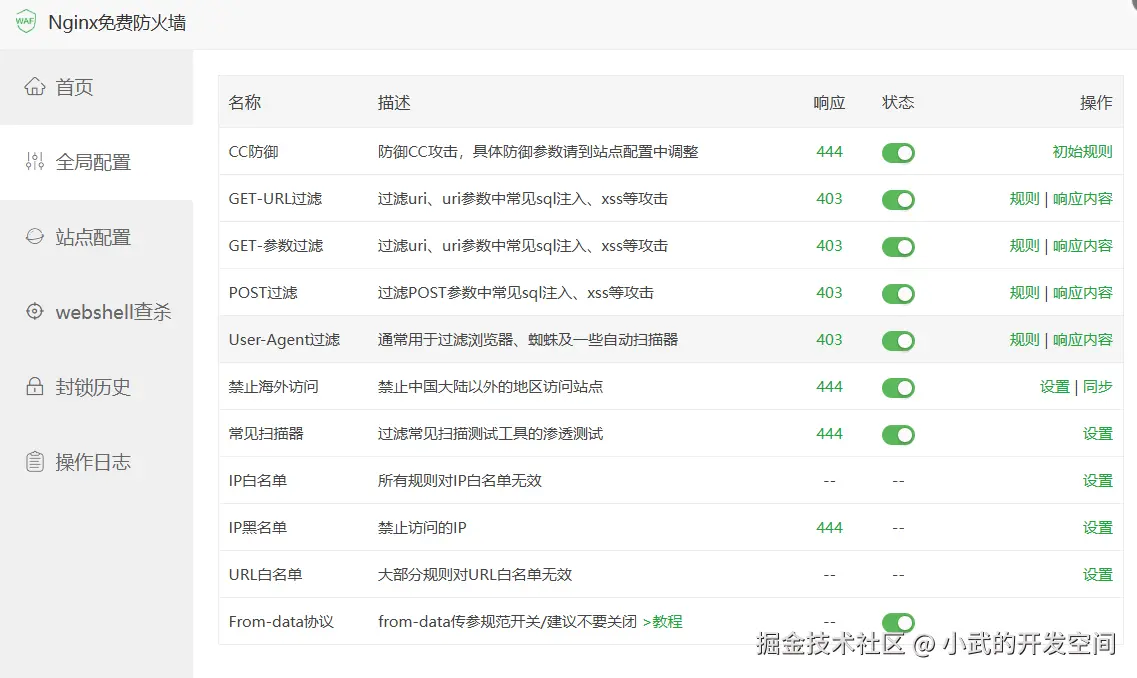This screenshot has width=1137, height=678.
Task: Select the lock icon for 封锁历史
Action: coord(33,387)
